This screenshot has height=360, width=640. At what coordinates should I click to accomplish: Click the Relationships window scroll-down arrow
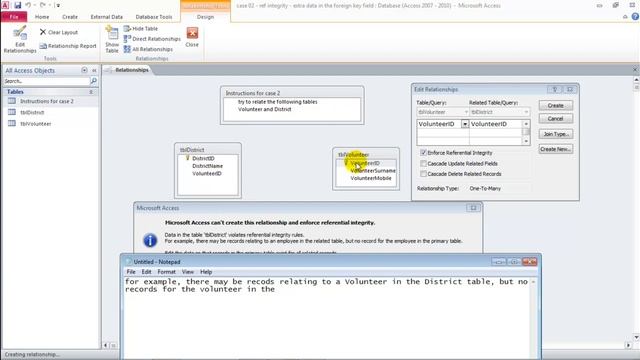tap(636, 337)
